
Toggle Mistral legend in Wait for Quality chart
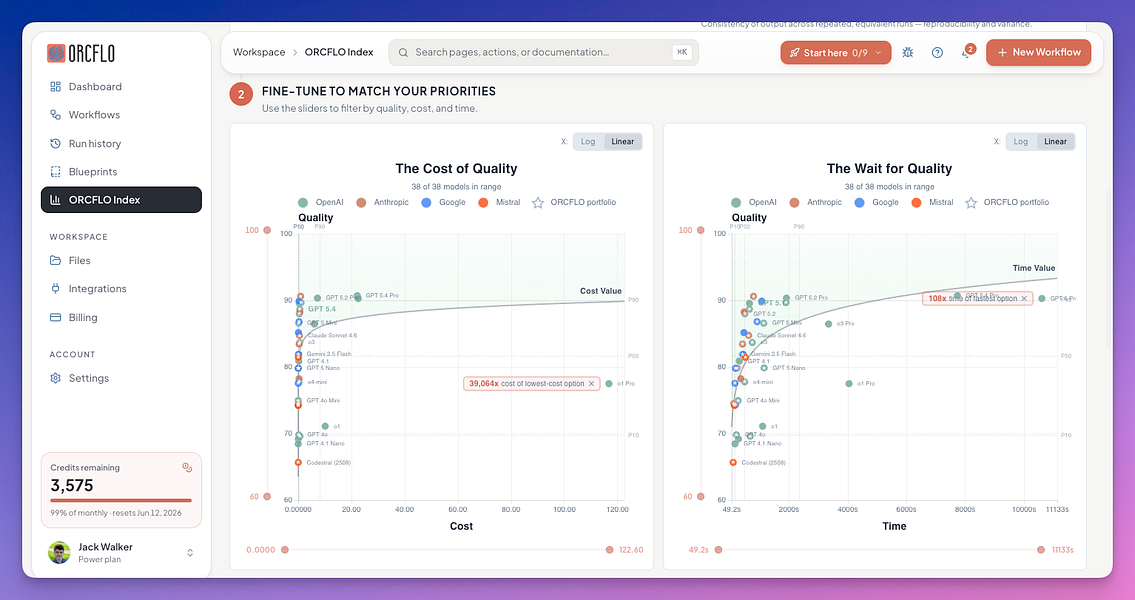tap(932, 203)
